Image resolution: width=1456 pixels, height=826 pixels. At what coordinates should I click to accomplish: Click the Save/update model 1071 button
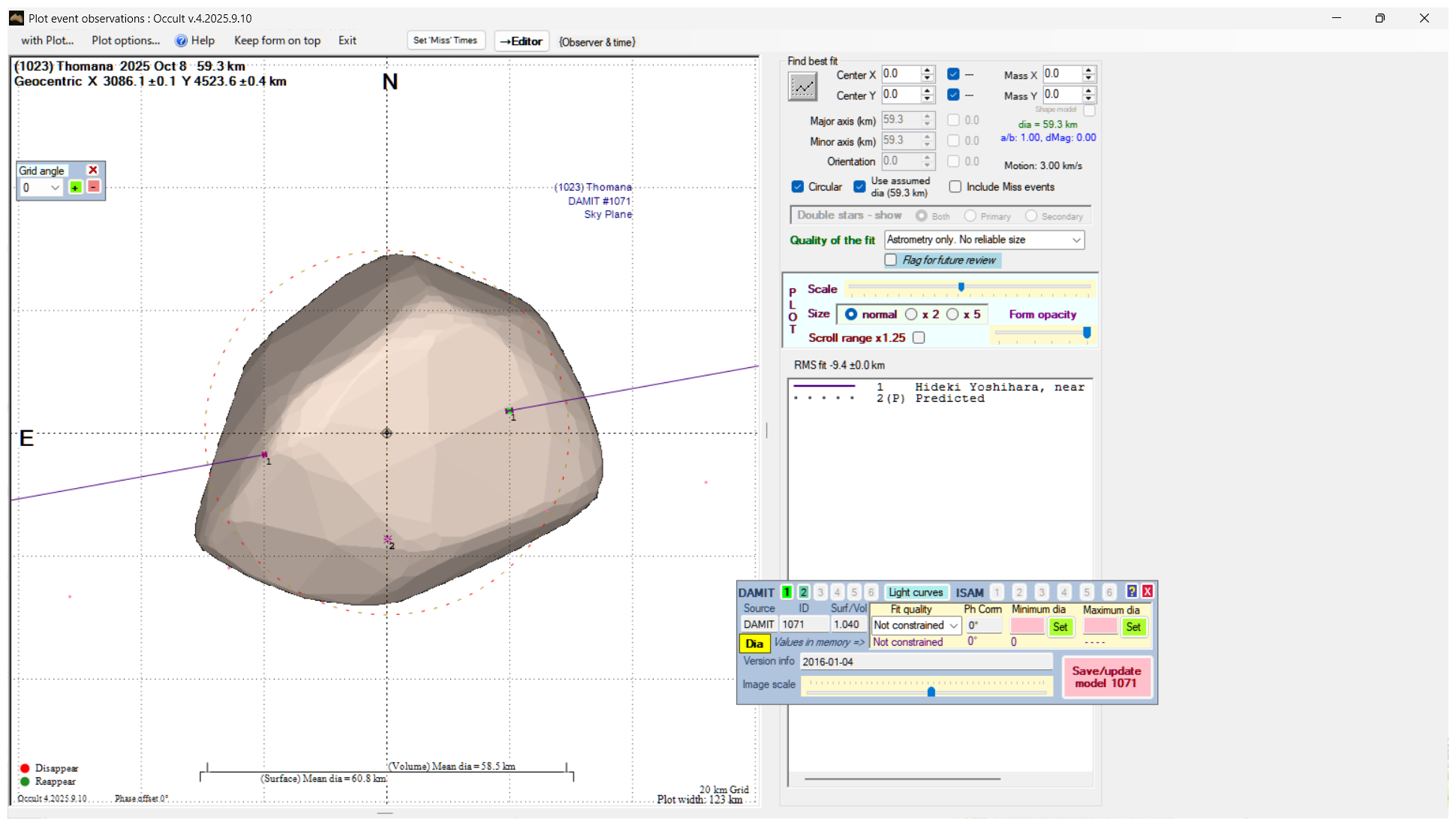(1106, 677)
